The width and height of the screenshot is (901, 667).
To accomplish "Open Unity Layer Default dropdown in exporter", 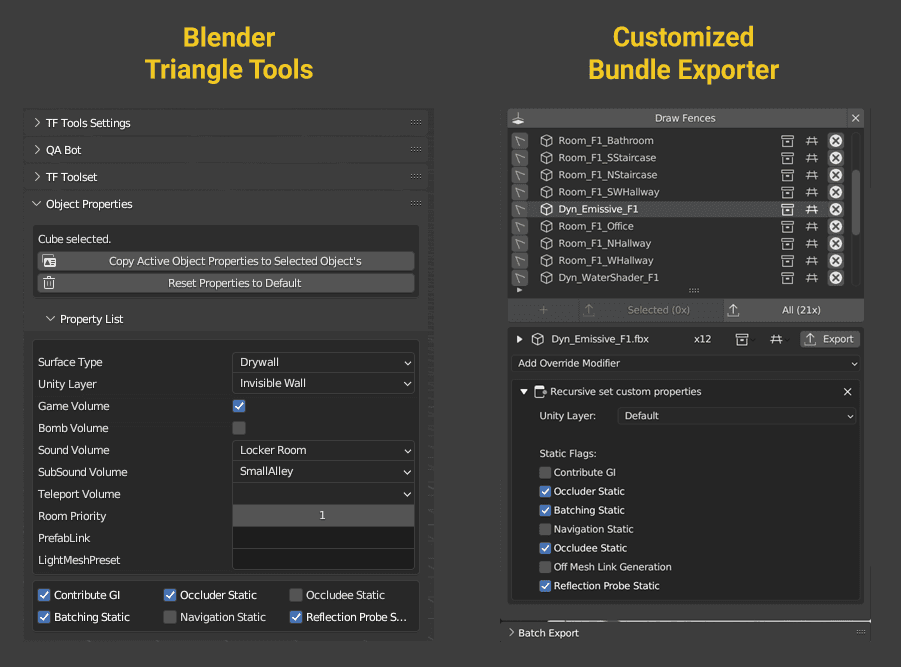I will click(737, 416).
